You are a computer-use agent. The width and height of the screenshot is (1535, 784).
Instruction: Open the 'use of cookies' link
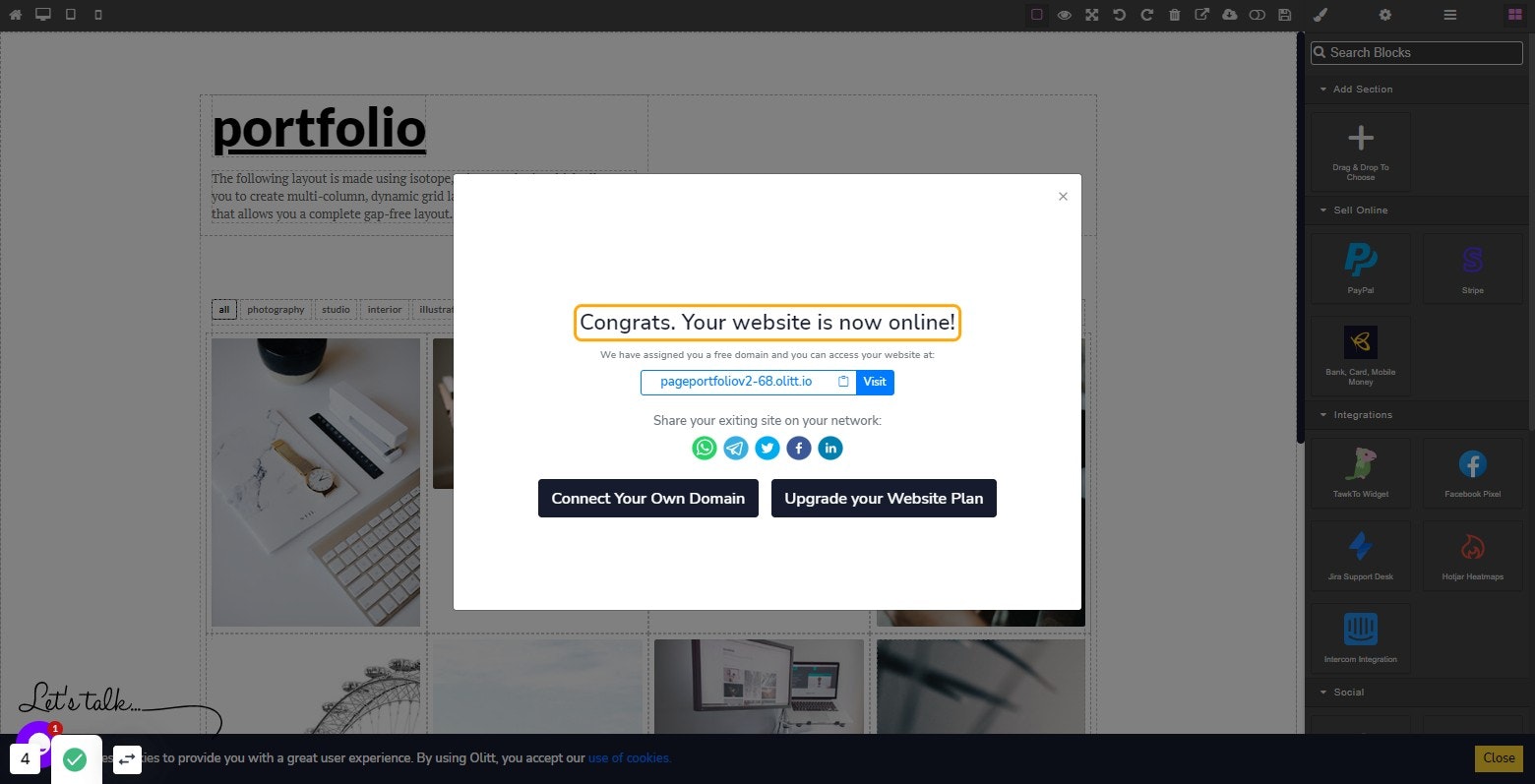[x=629, y=758]
